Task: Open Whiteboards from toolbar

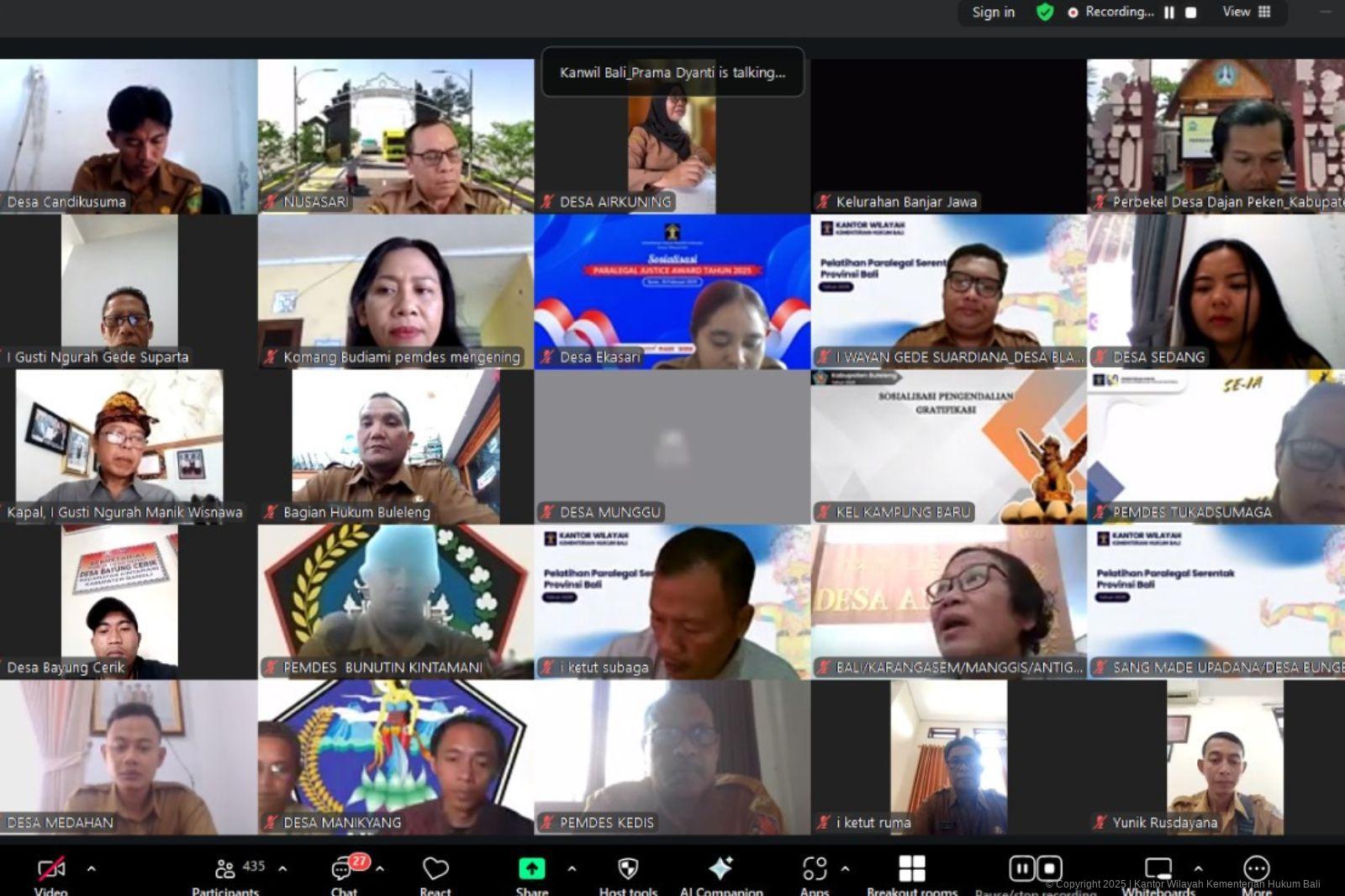Action: click(1158, 870)
